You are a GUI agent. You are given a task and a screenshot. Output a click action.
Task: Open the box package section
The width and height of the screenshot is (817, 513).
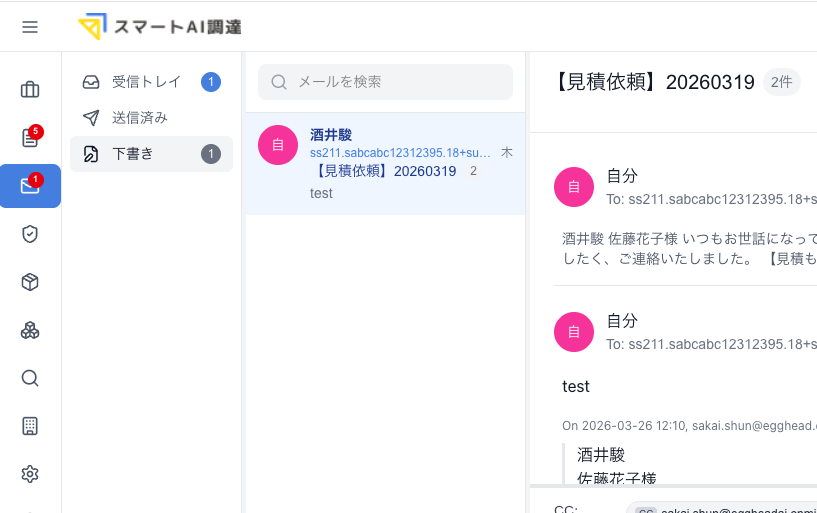(x=30, y=282)
